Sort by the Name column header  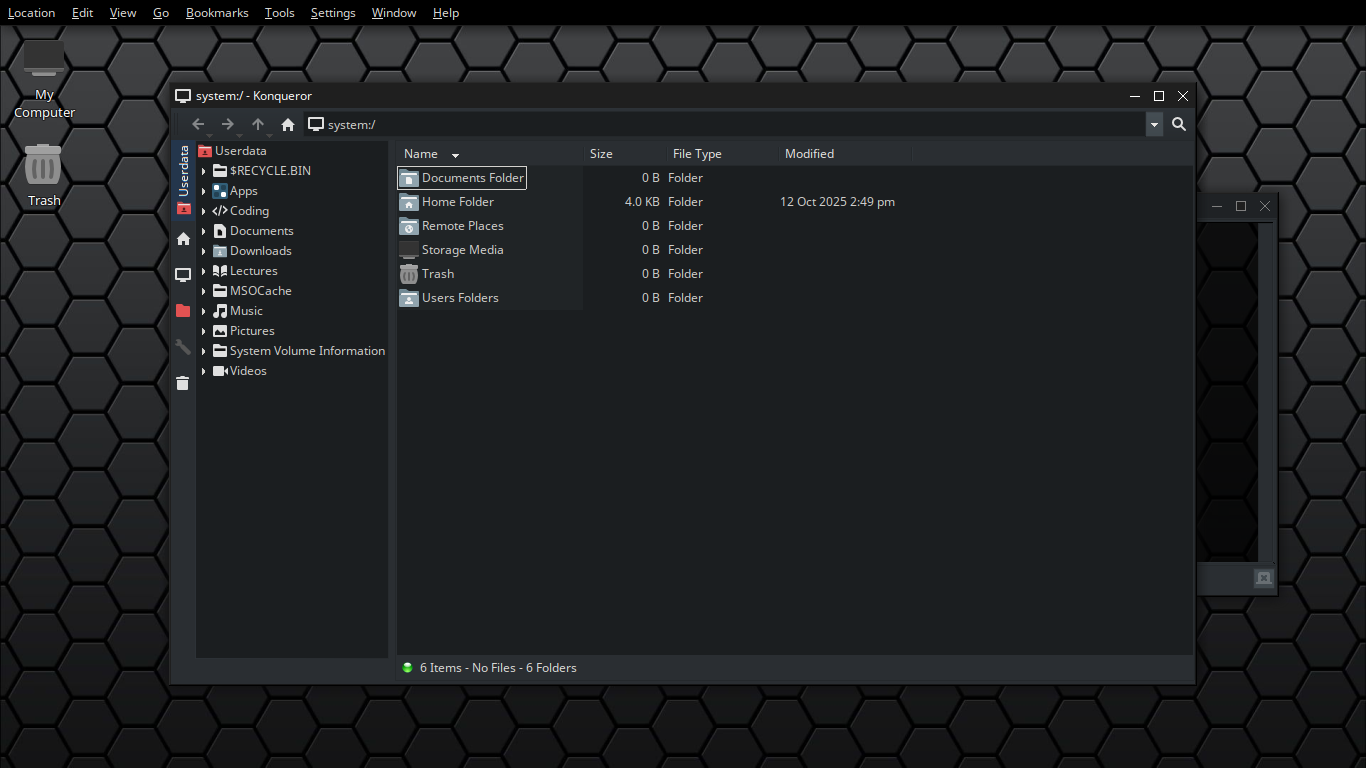pyautogui.click(x=490, y=154)
